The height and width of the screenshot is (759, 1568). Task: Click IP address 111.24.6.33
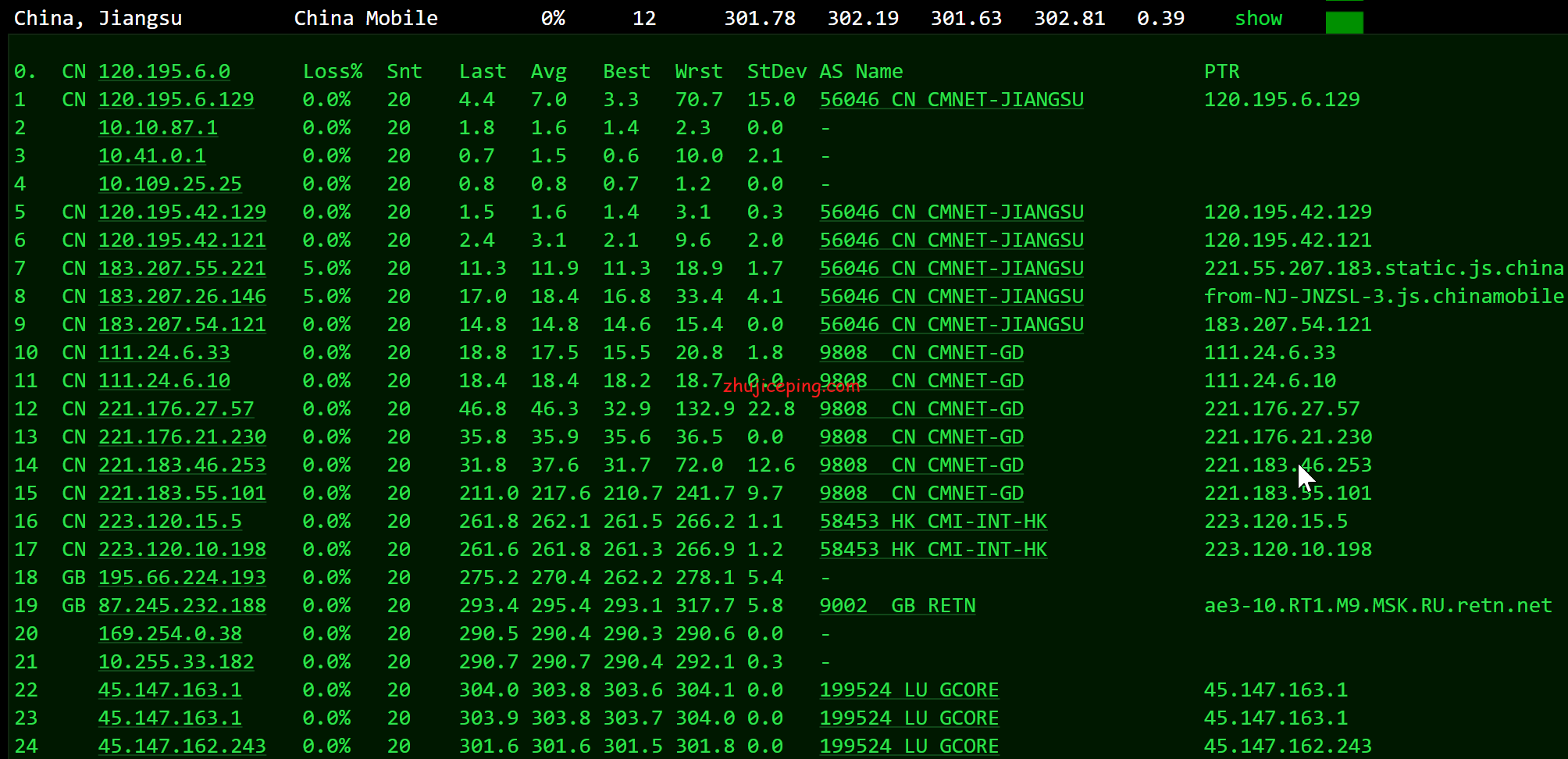pyautogui.click(x=164, y=353)
